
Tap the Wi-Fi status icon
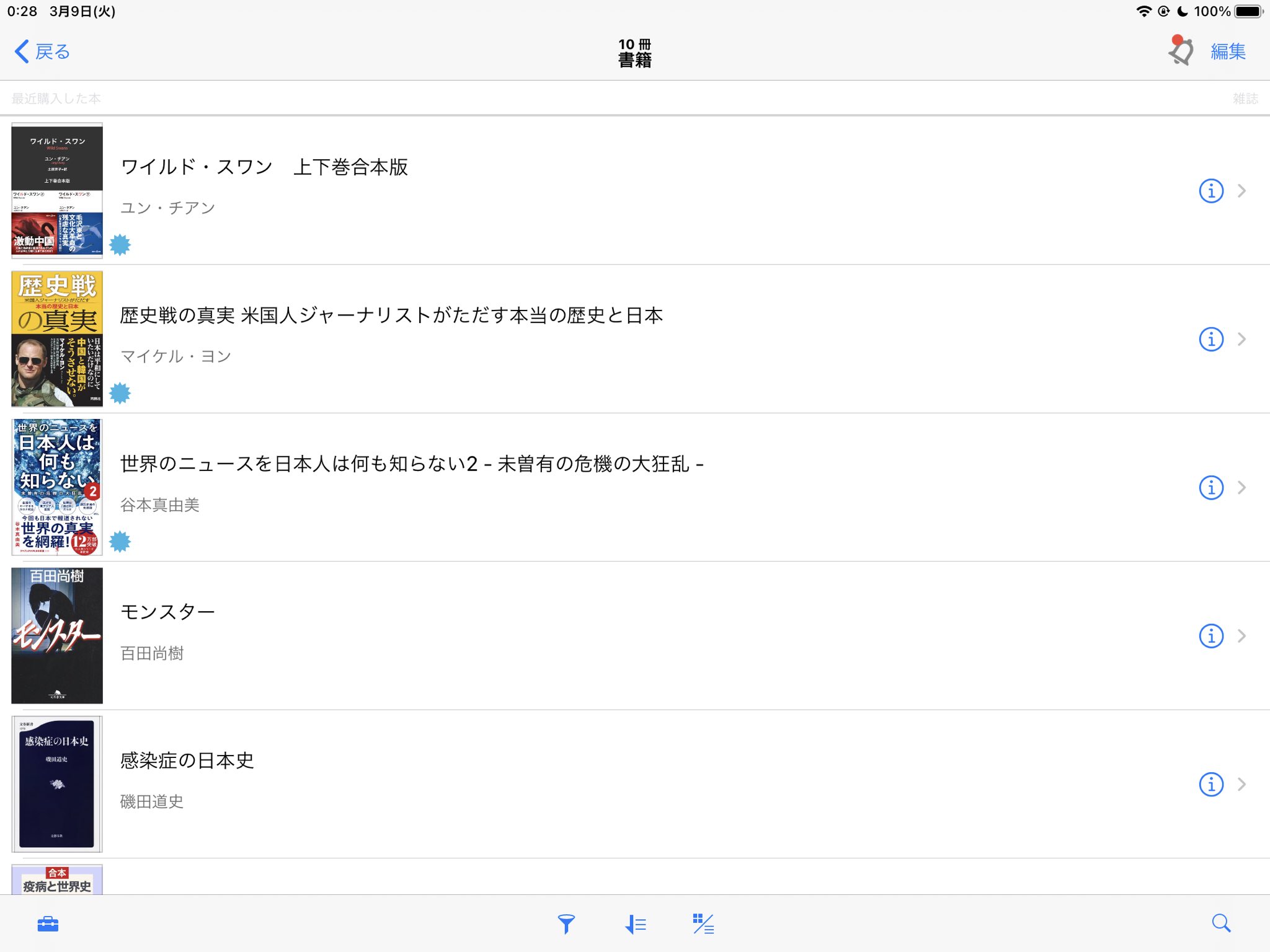click(x=1143, y=11)
